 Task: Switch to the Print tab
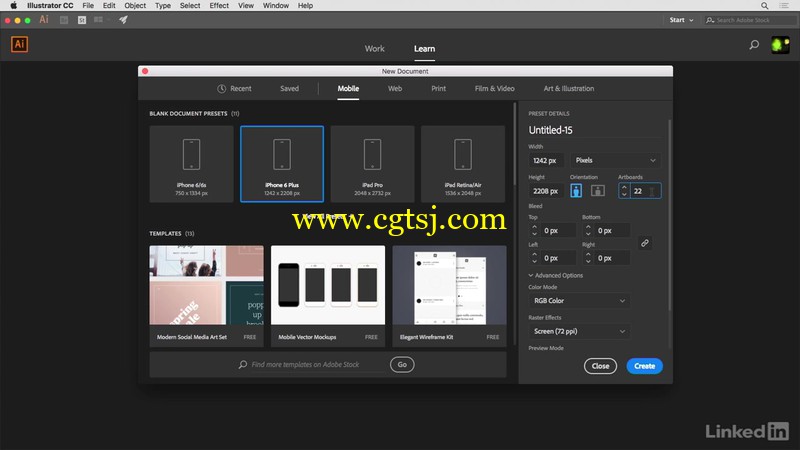pyautogui.click(x=438, y=89)
